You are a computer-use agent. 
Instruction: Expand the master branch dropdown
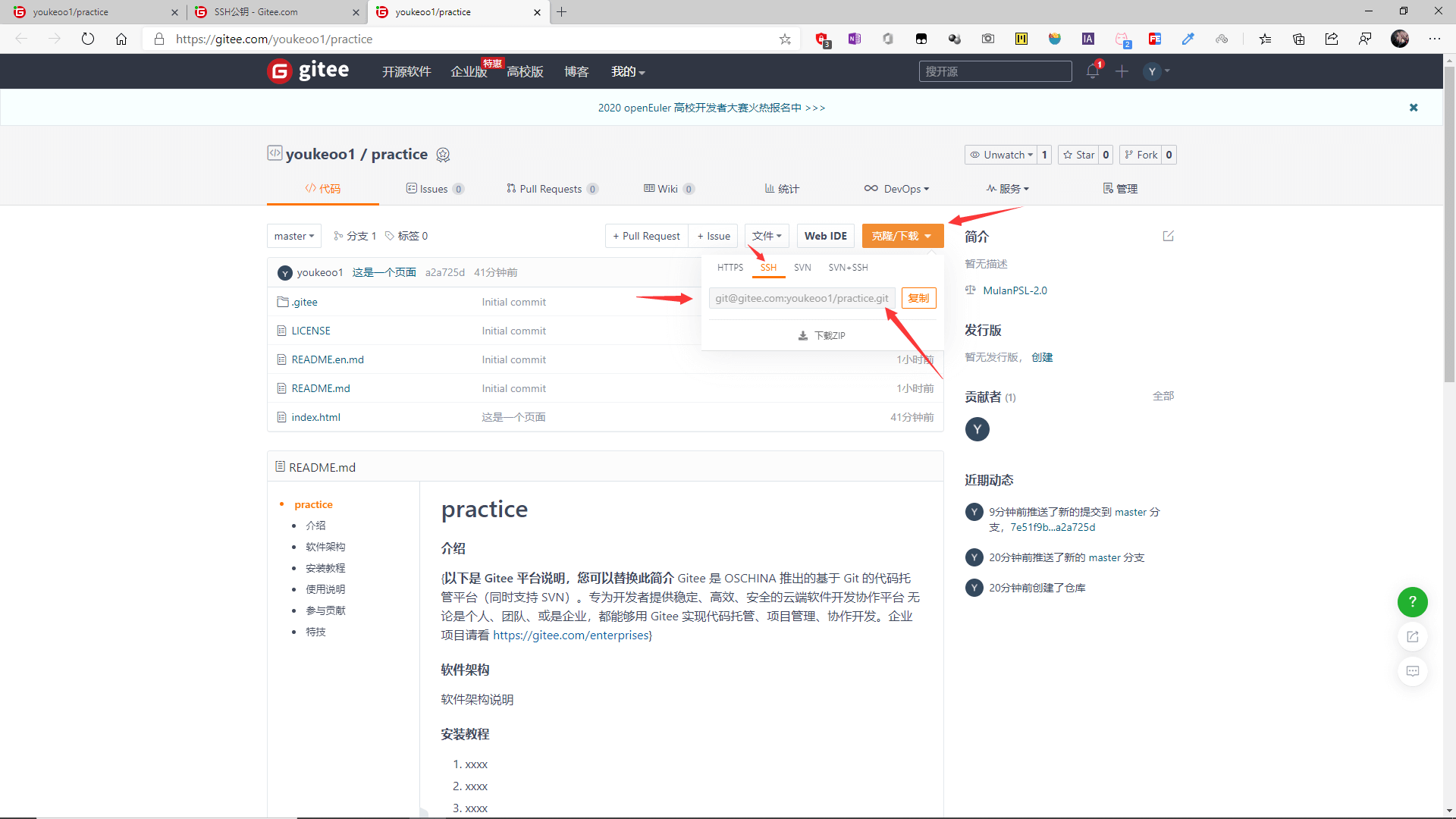(x=294, y=236)
